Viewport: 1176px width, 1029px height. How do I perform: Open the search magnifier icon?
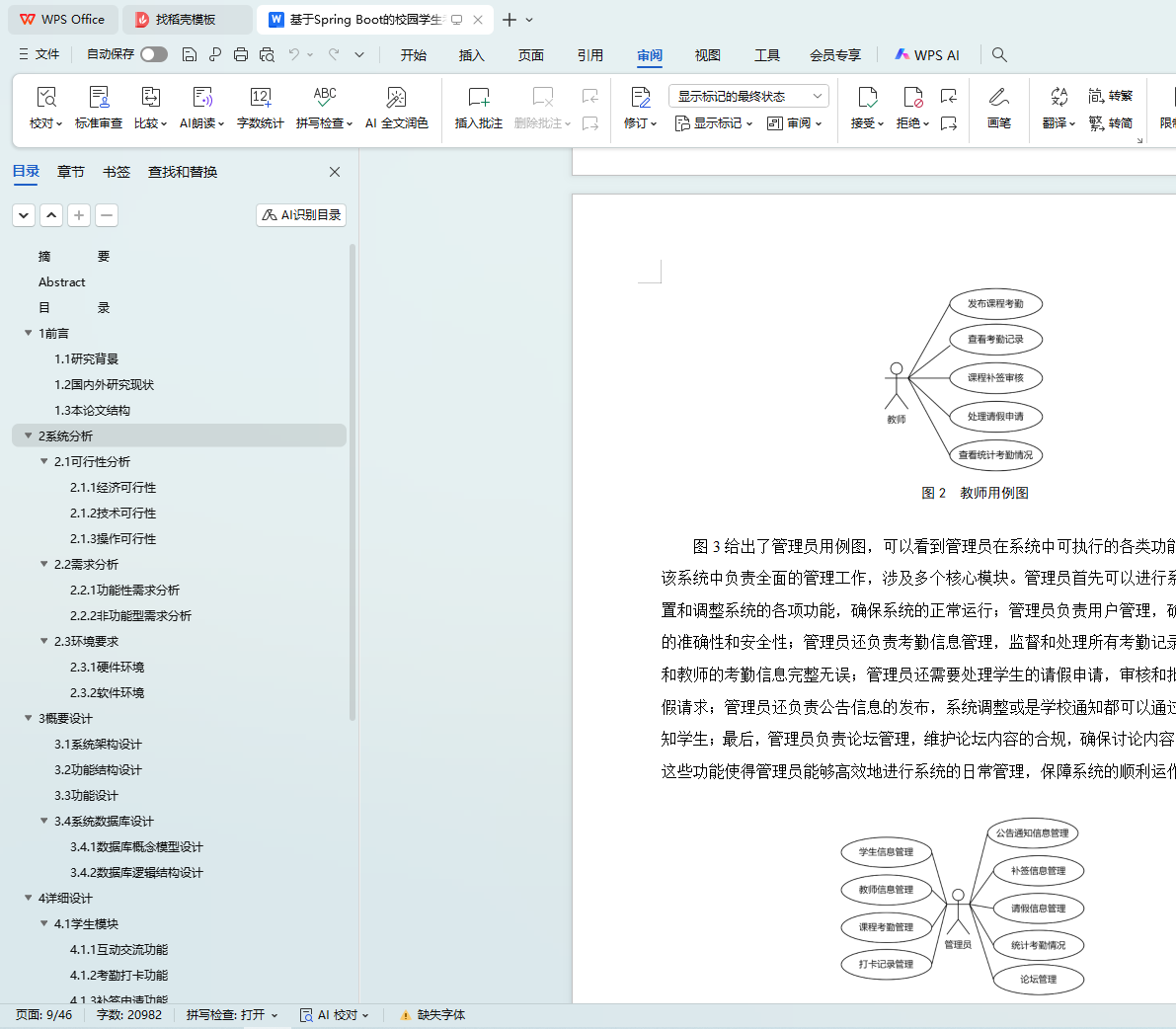[x=999, y=54]
